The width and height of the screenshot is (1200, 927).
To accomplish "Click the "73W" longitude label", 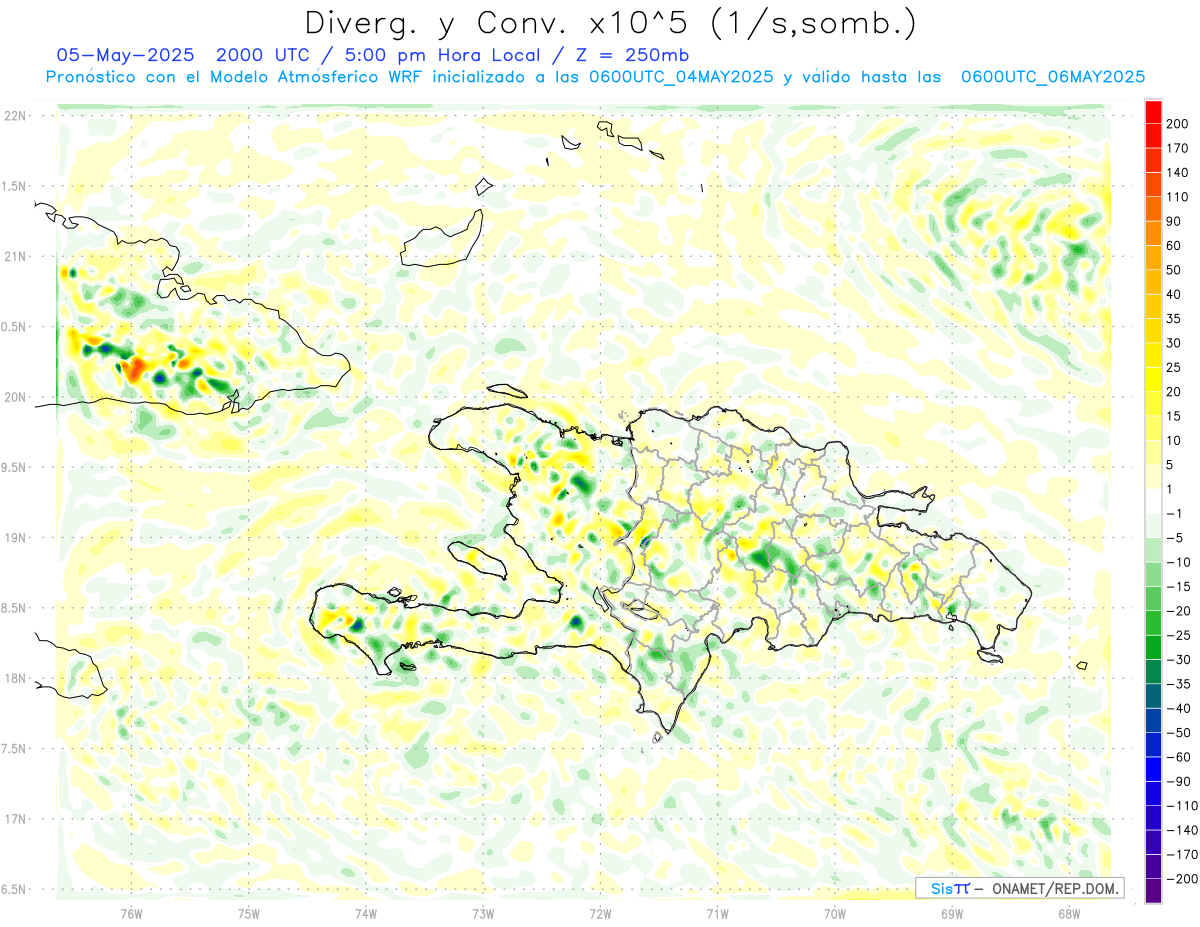I will [x=483, y=914].
